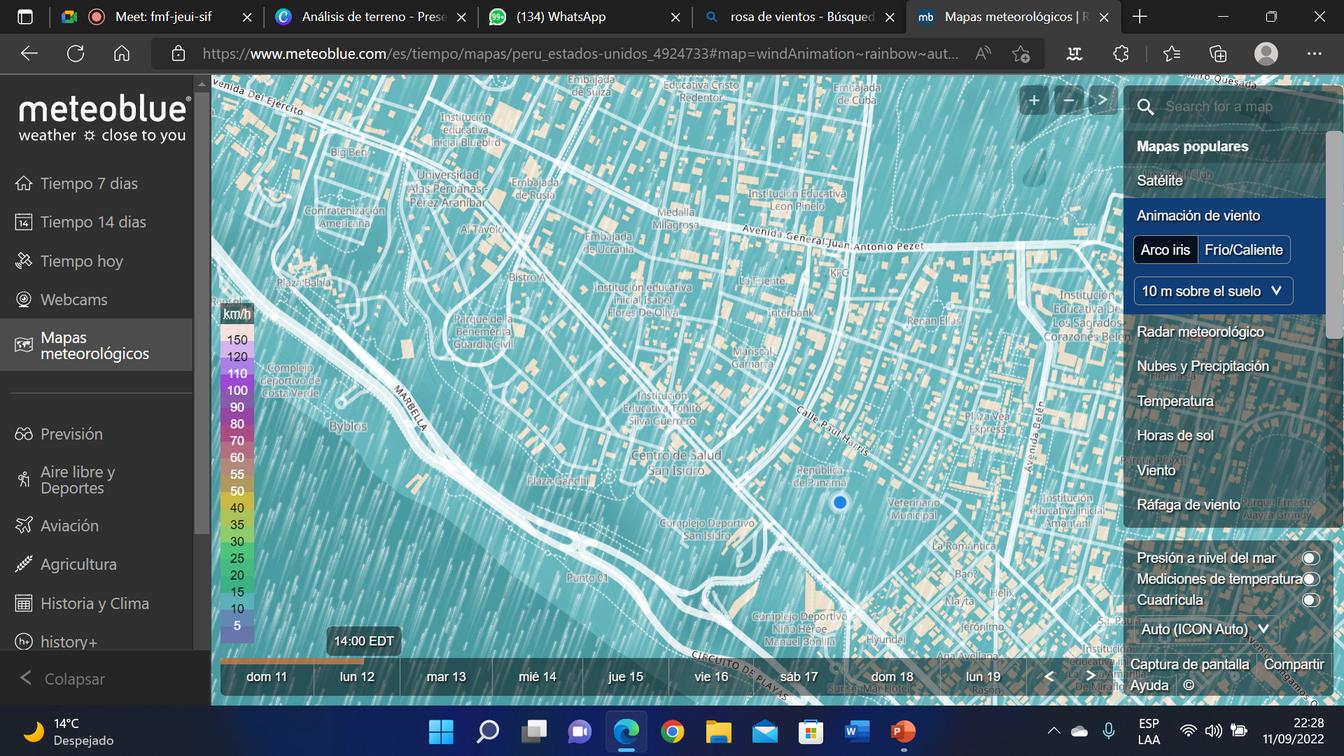1344x756 pixels.
Task: Select Frío/Caliente color scheme
Action: click(x=1244, y=250)
